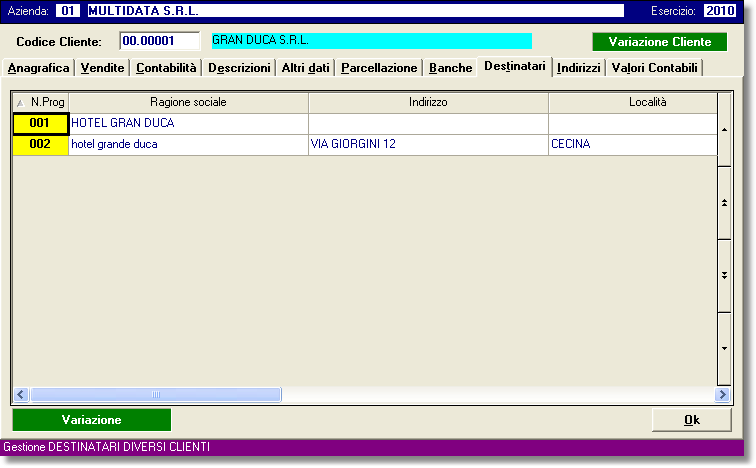Click the Variazione Cliente button
This screenshot has width=756, height=468.
point(660,42)
